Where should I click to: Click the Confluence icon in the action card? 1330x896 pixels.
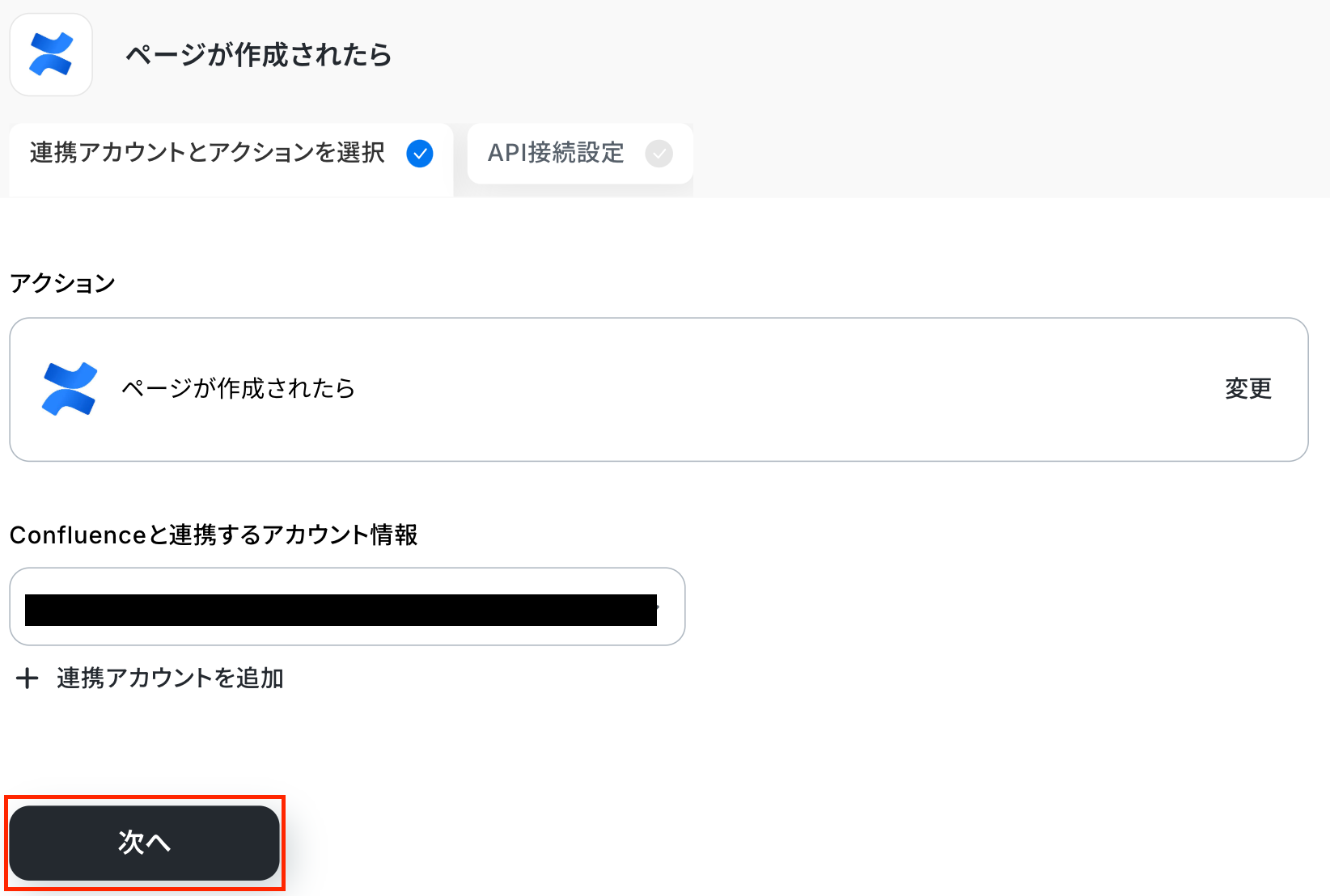(70, 389)
